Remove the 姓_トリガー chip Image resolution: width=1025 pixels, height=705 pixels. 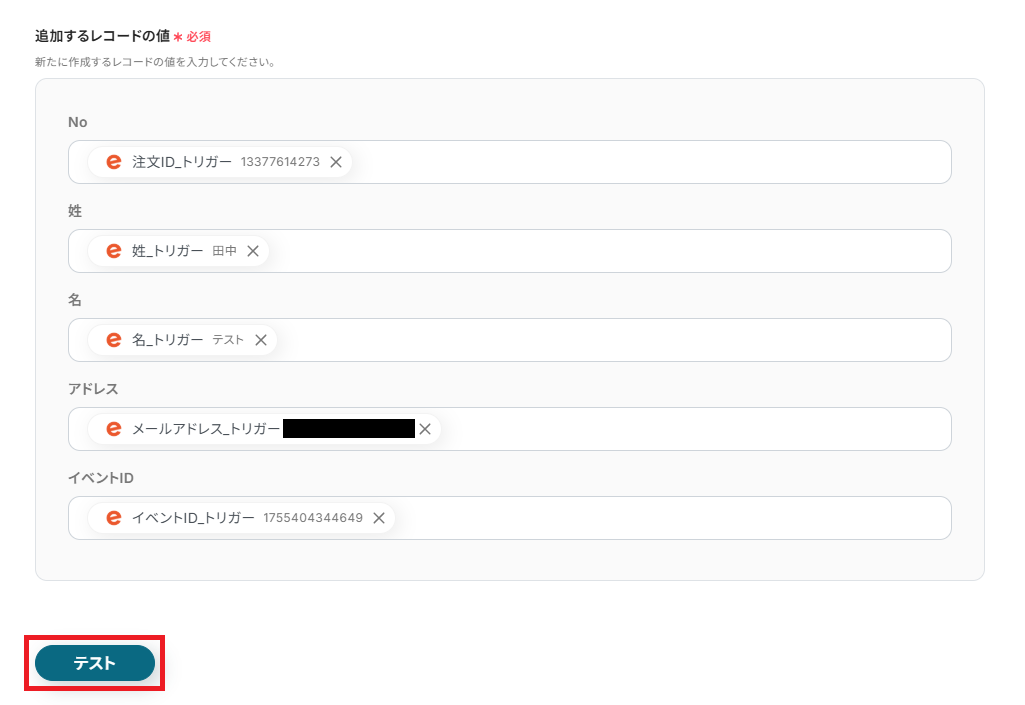pyautogui.click(x=253, y=251)
